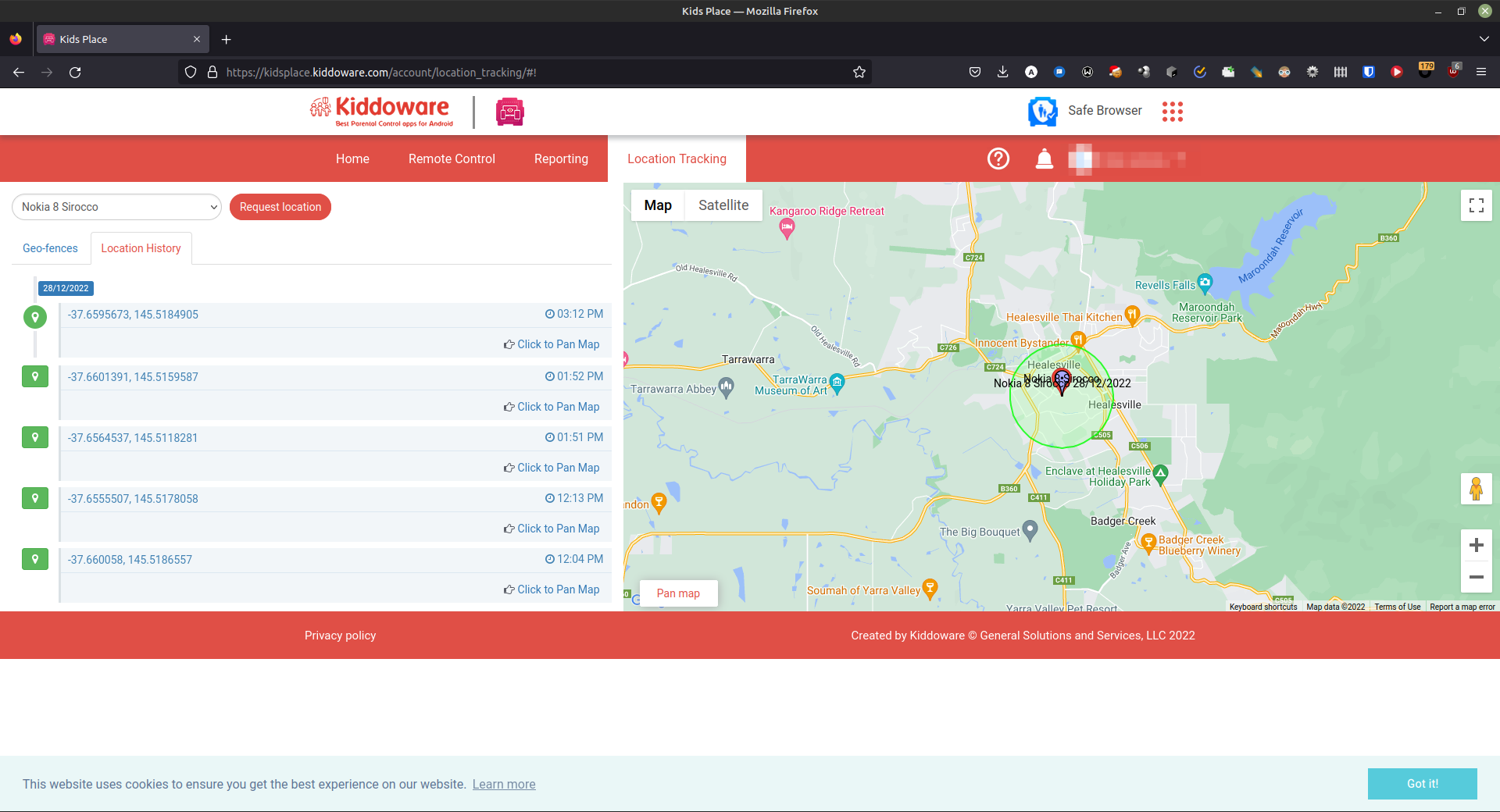The width and height of the screenshot is (1500, 812).
Task: Dismiss cookies with Got it!
Action: 1422,784
